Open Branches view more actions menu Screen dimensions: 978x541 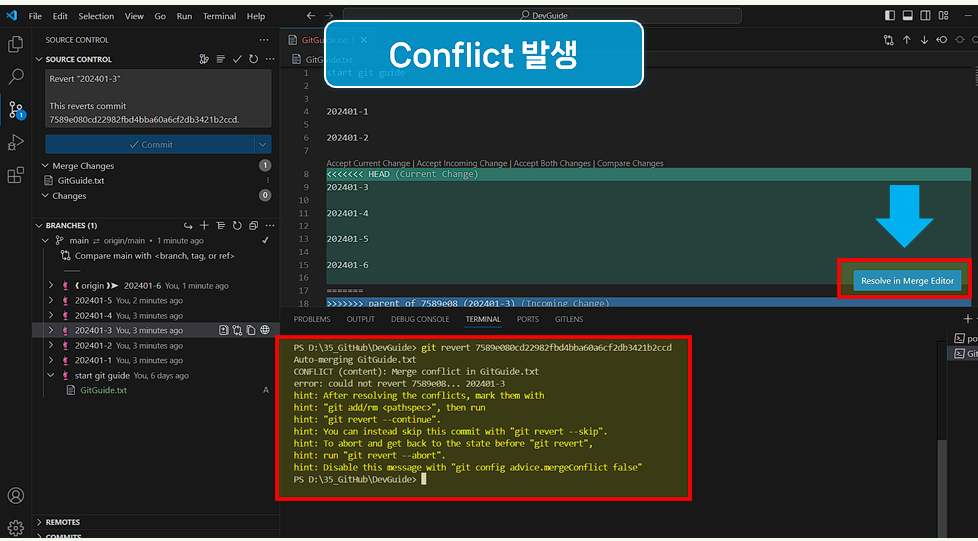(269, 225)
